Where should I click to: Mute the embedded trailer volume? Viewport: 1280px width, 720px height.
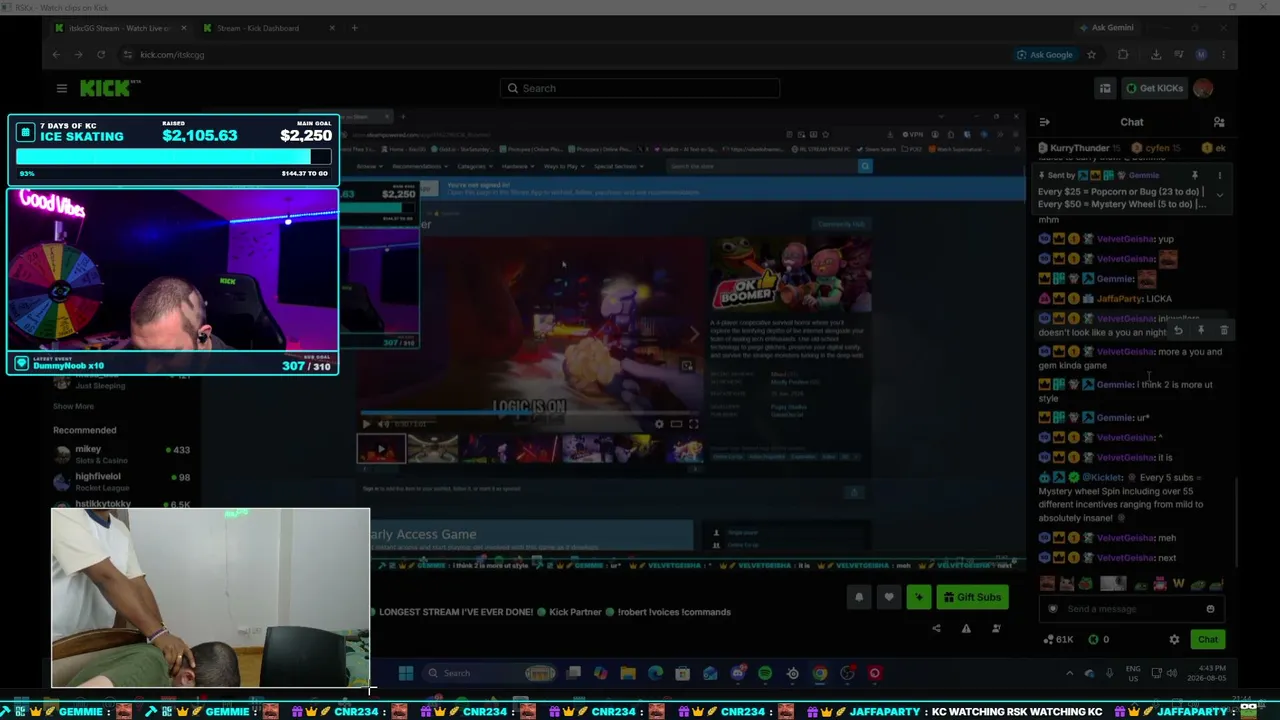pyautogui.click(x=383, y=424)
